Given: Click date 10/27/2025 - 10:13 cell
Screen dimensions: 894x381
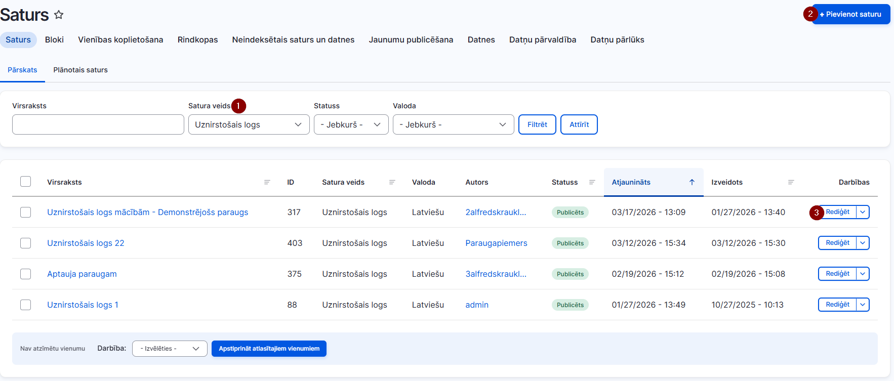Looking at the screenshot, I should click(748, 305).
